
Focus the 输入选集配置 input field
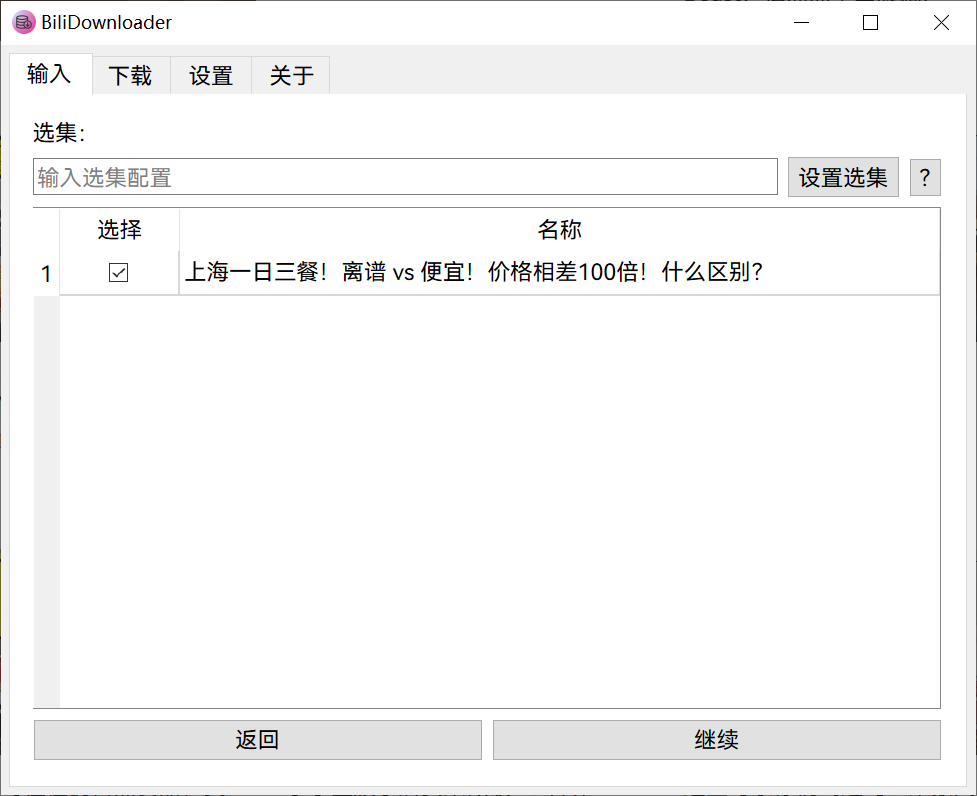[x=405, y=177]
